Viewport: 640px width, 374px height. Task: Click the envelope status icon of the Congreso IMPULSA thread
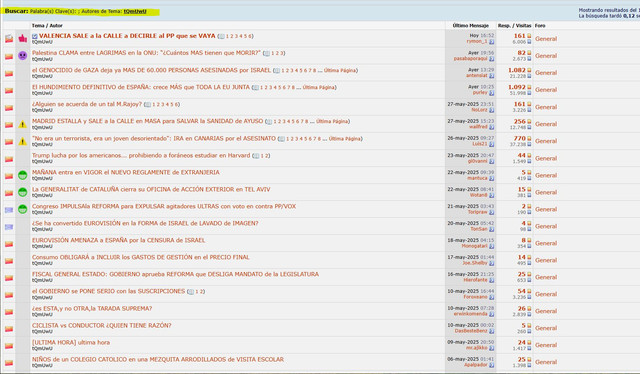coord(9,209)
